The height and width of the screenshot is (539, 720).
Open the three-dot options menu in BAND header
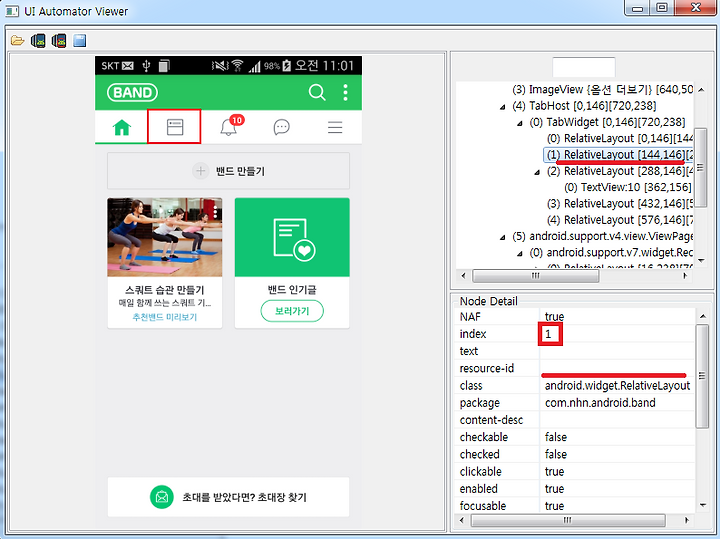tap(345, 92)
